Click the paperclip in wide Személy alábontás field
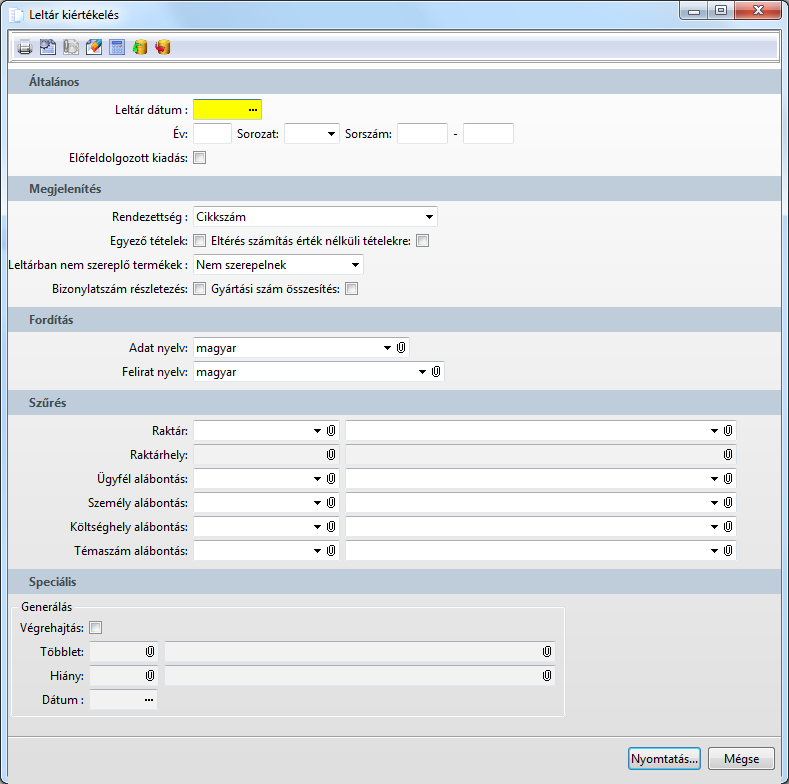The height and width of the screenshot is (784, 789). 728,503
